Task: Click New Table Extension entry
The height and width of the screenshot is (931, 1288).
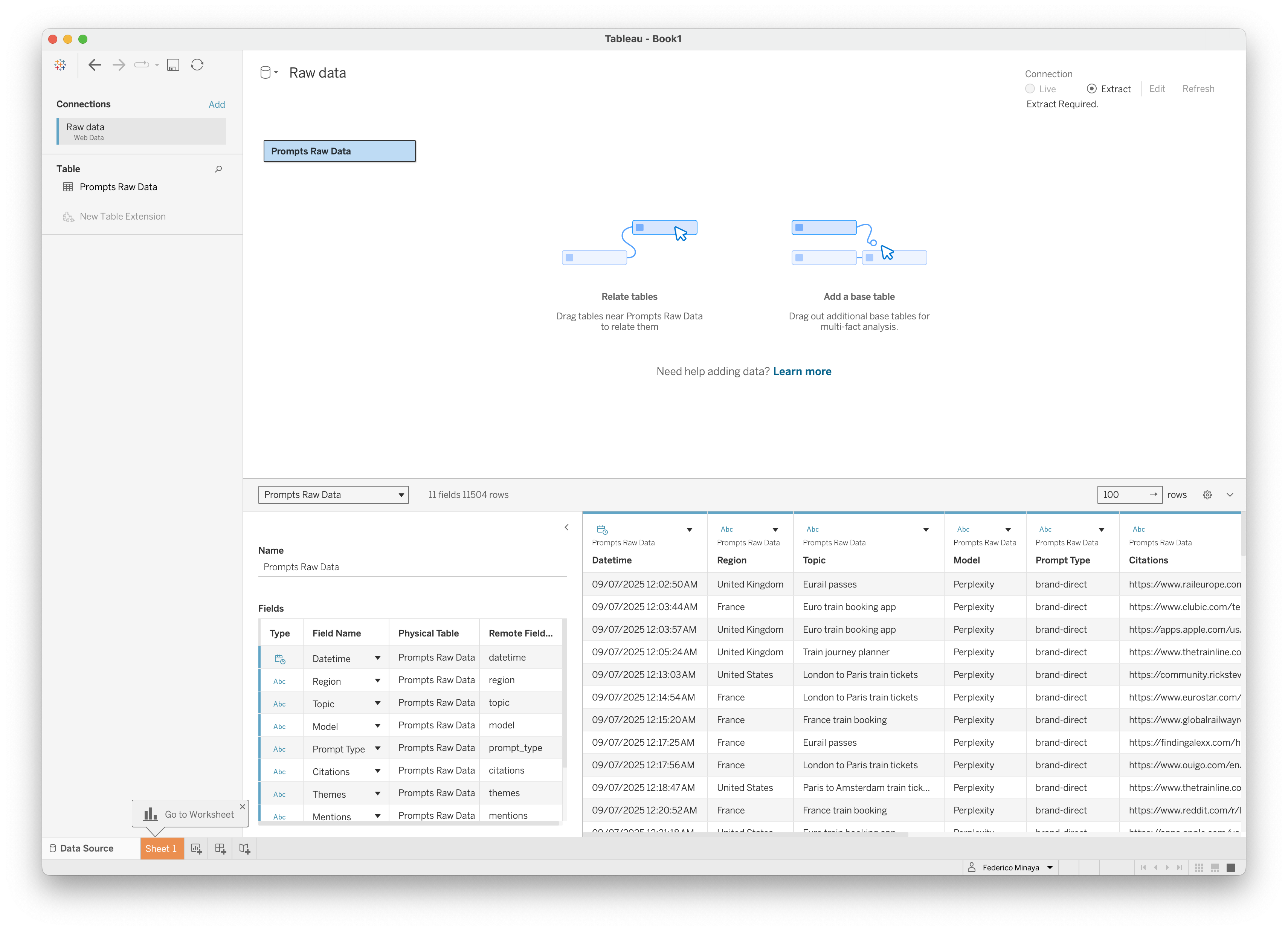Action: [123, 217]
